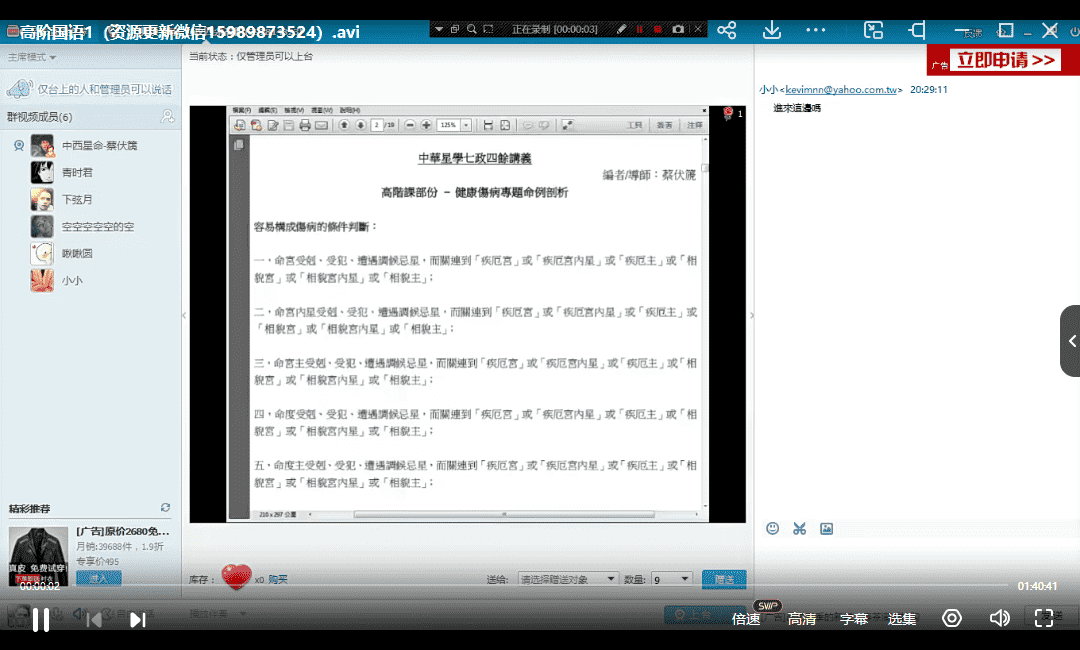Click the share icon in top bar

[727, 31]
